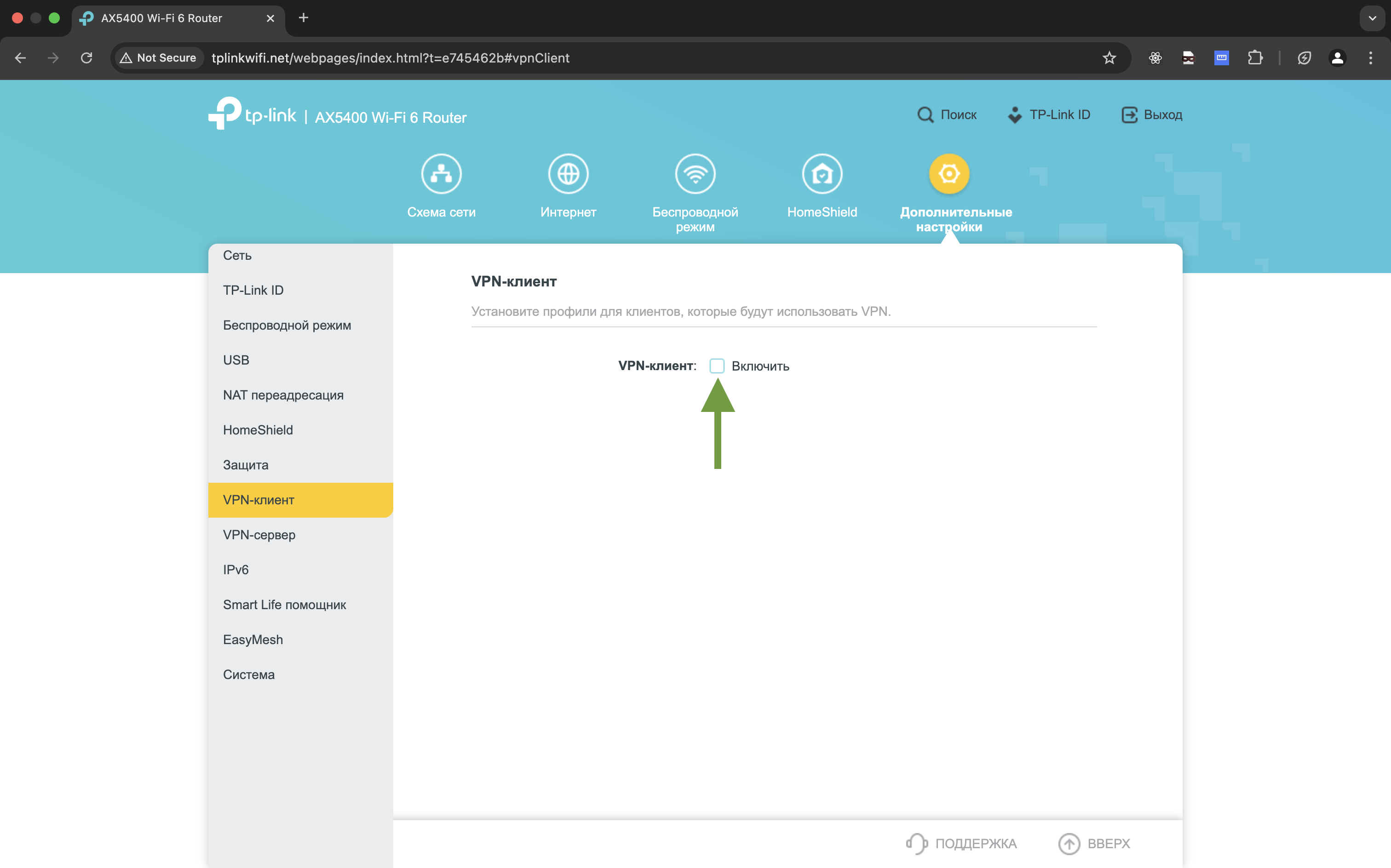Open Беспроводной режим Wi-Fi icon
The height and width of the screenshot is (868, 1391).
pyautogui.click(x=695, y=173)
